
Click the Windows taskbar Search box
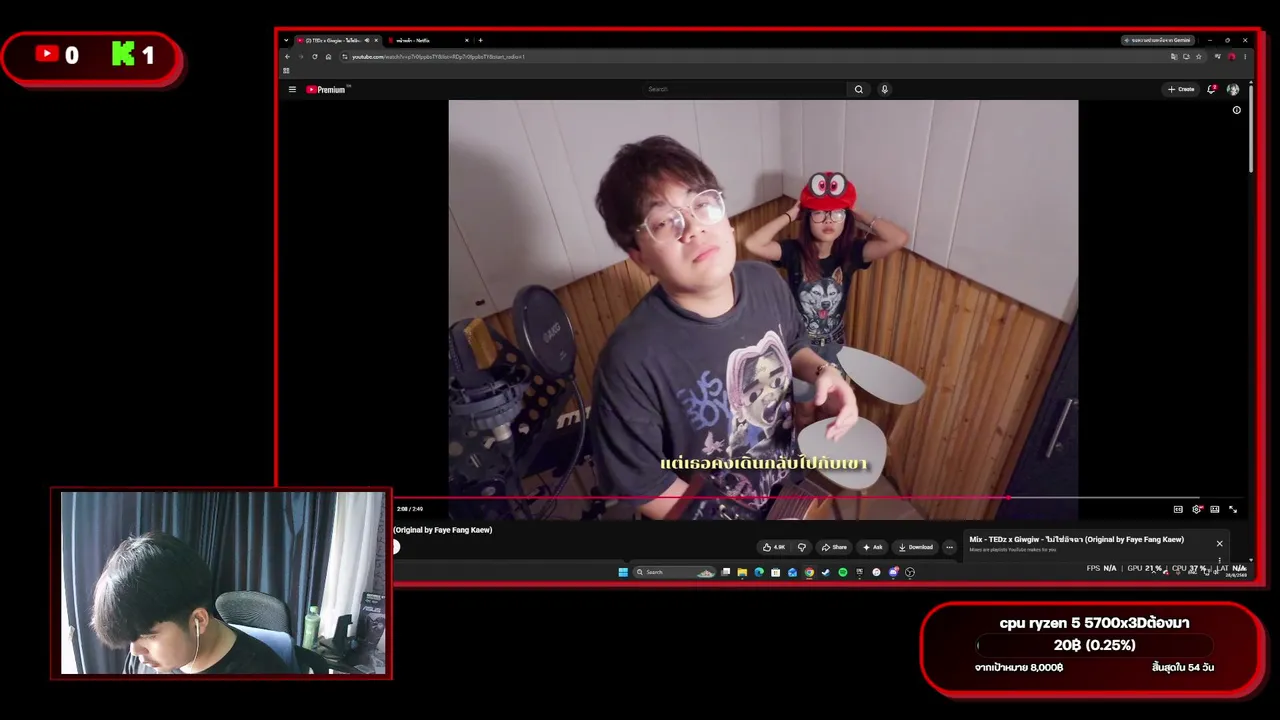click(x=675, y=573)
